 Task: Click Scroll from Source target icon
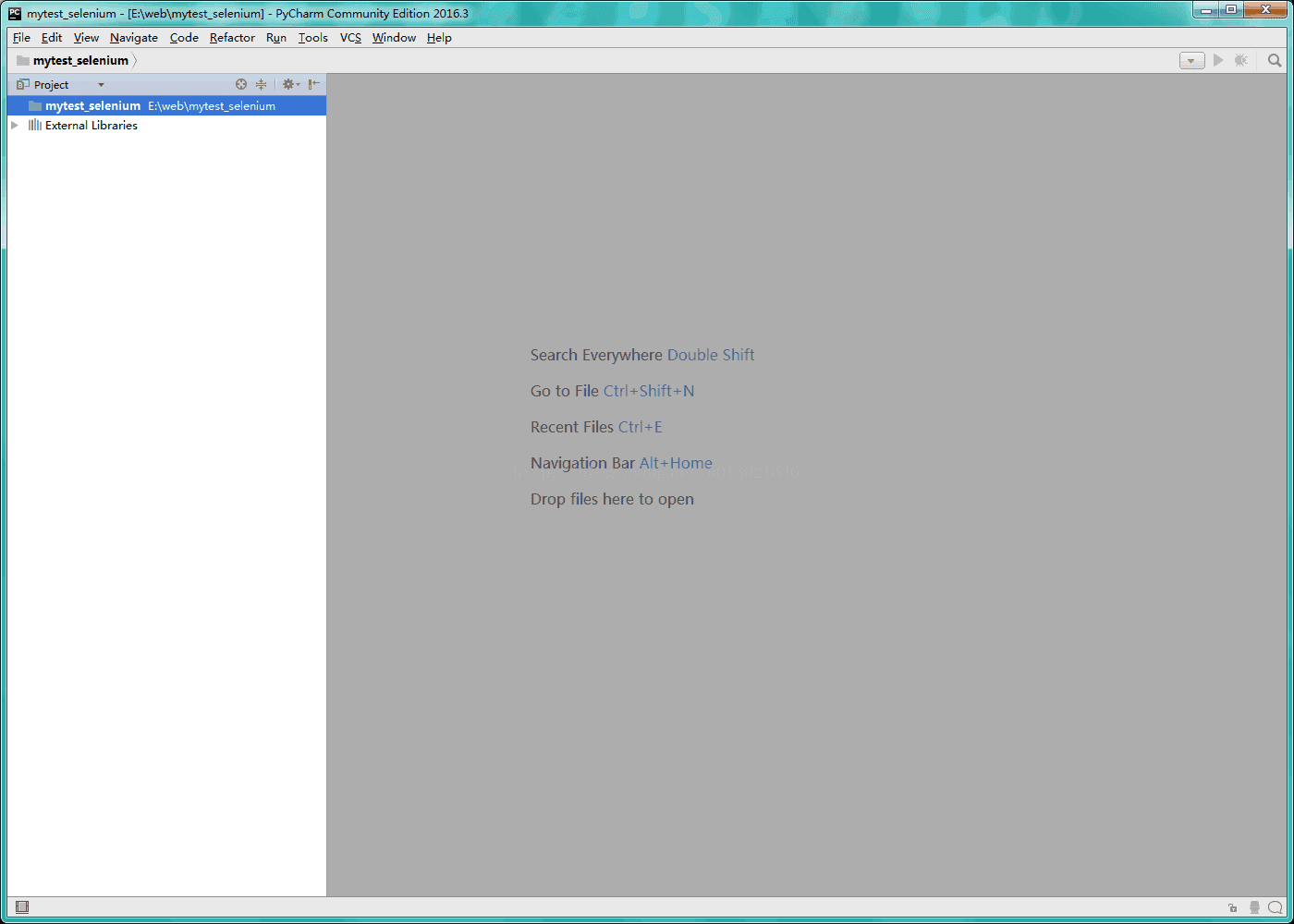point(241,84)
